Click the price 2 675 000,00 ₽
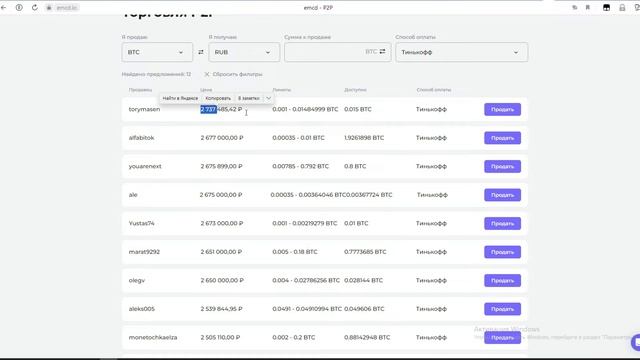Screen dimensions: 640x360 tap(221, 195)
